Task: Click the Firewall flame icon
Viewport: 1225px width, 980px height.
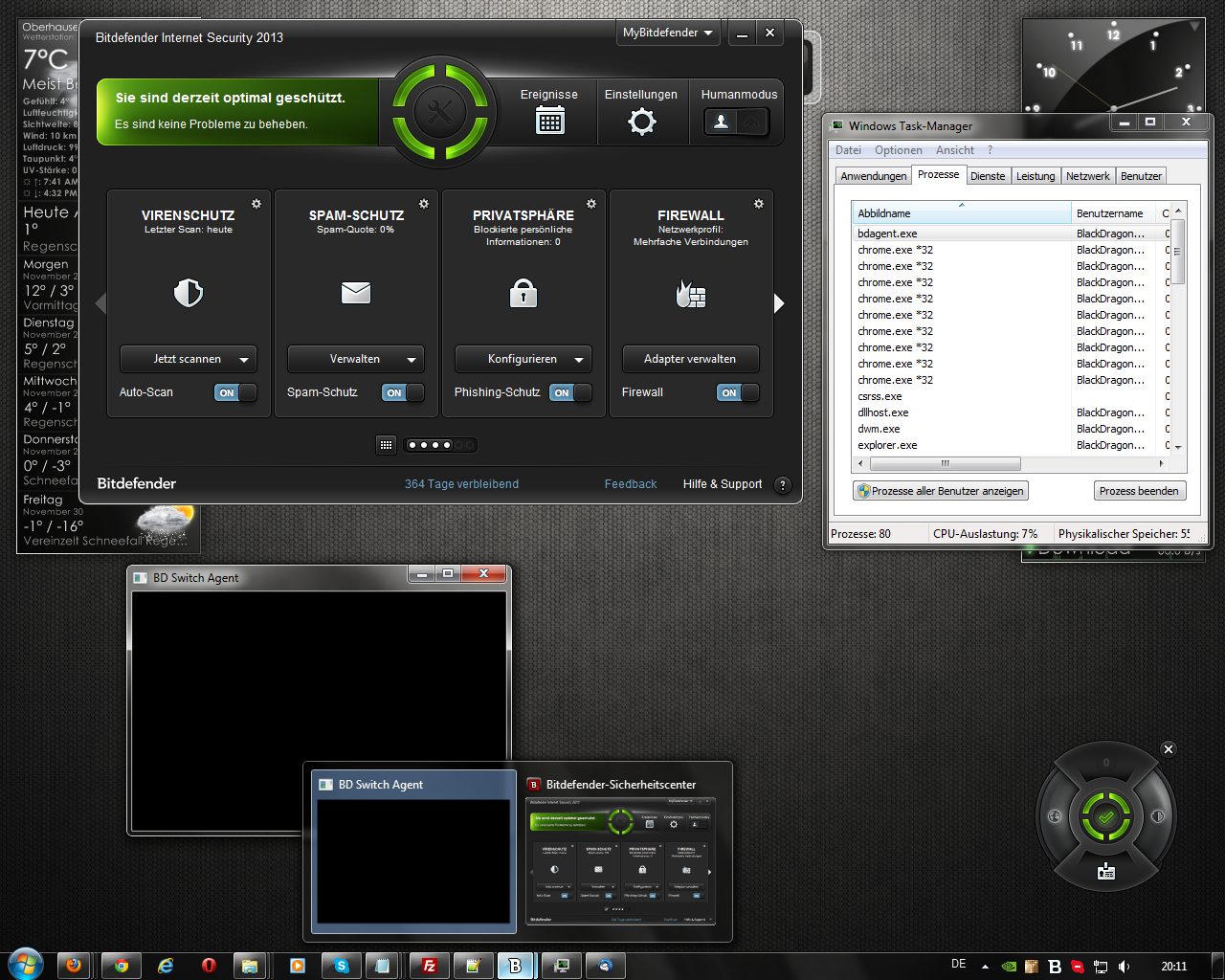Action: [690, 294]
